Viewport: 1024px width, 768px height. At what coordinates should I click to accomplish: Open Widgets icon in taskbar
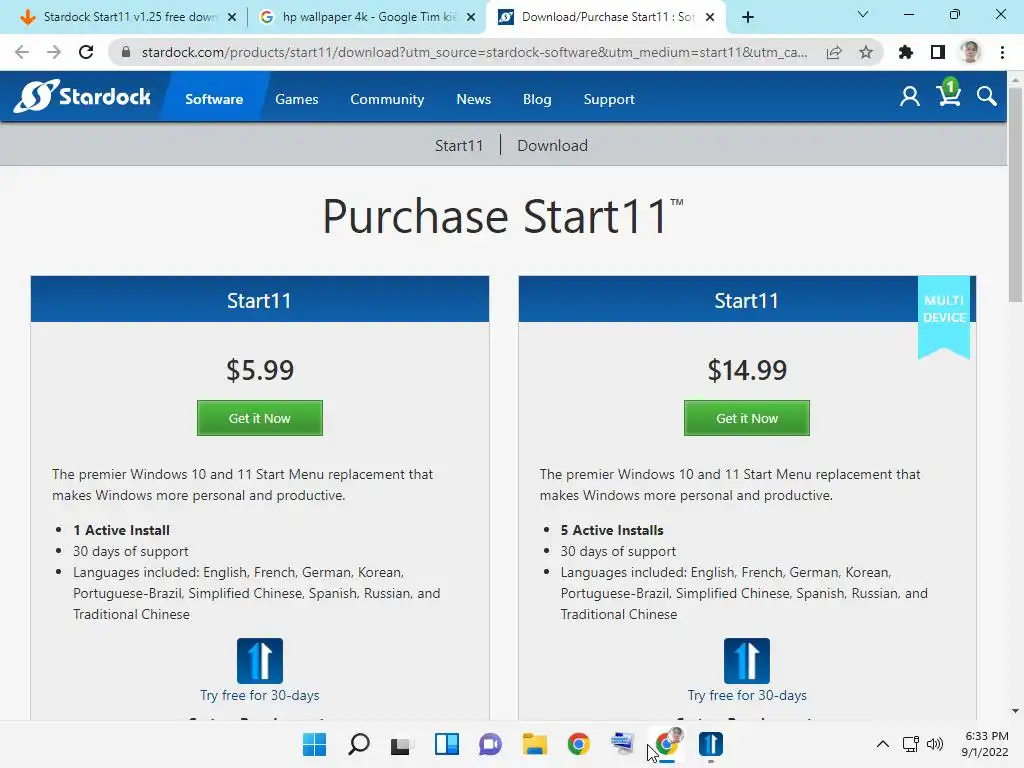click(x=447, y=744)
